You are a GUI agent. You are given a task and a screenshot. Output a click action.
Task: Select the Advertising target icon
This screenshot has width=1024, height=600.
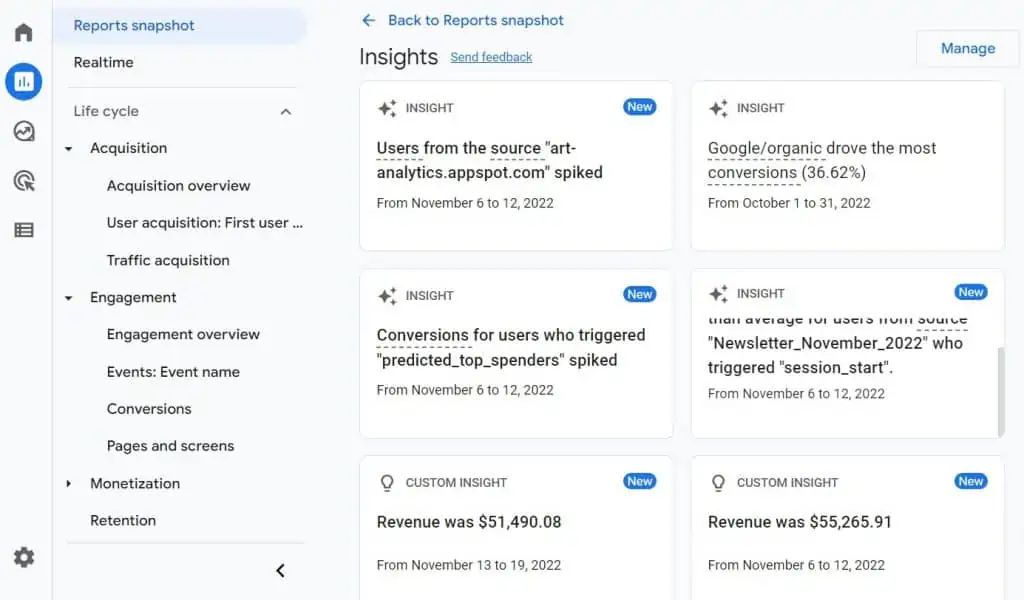pyautogui.click(x=23, y=180)
